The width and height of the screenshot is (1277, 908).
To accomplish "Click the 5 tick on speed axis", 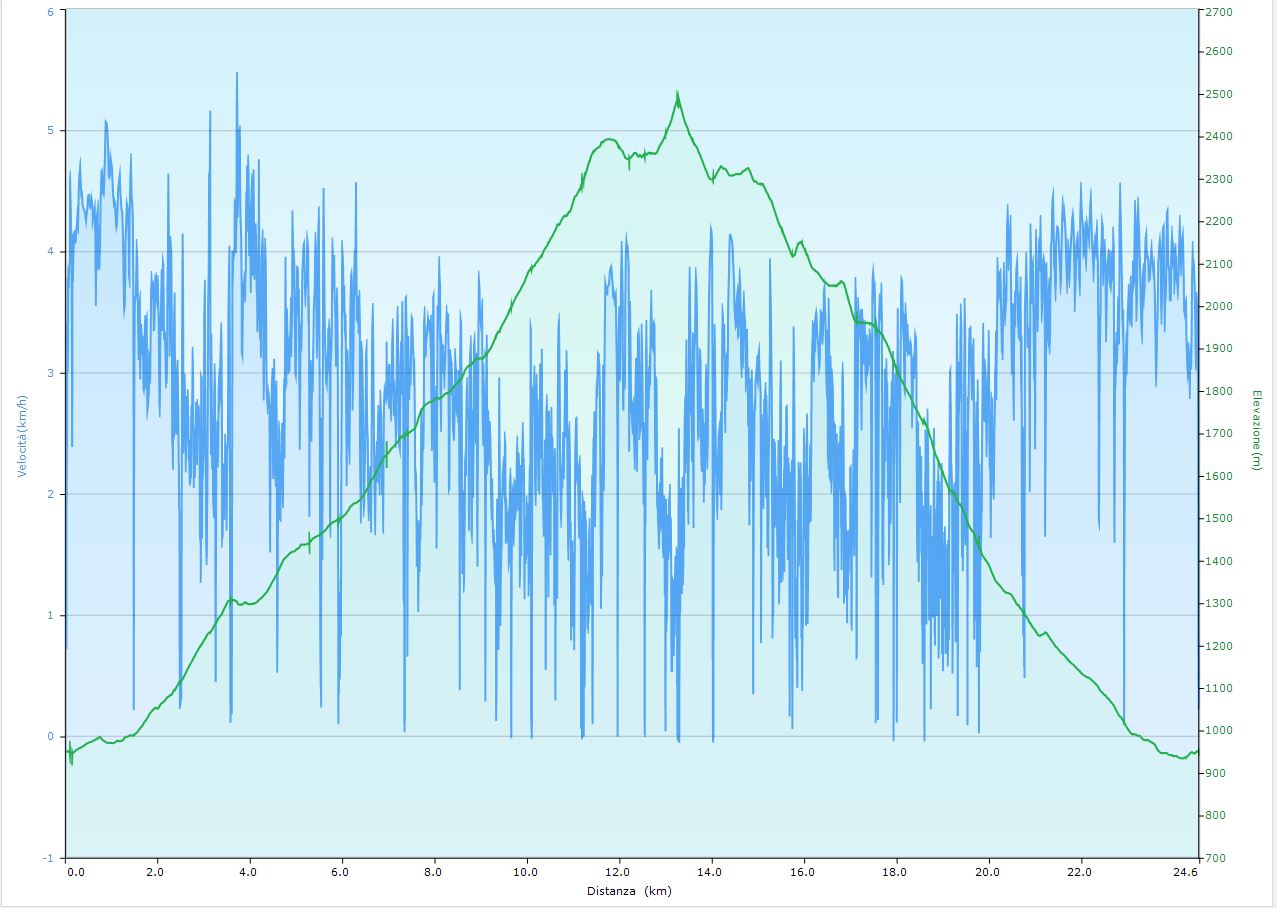I will (x=51, y=131).
